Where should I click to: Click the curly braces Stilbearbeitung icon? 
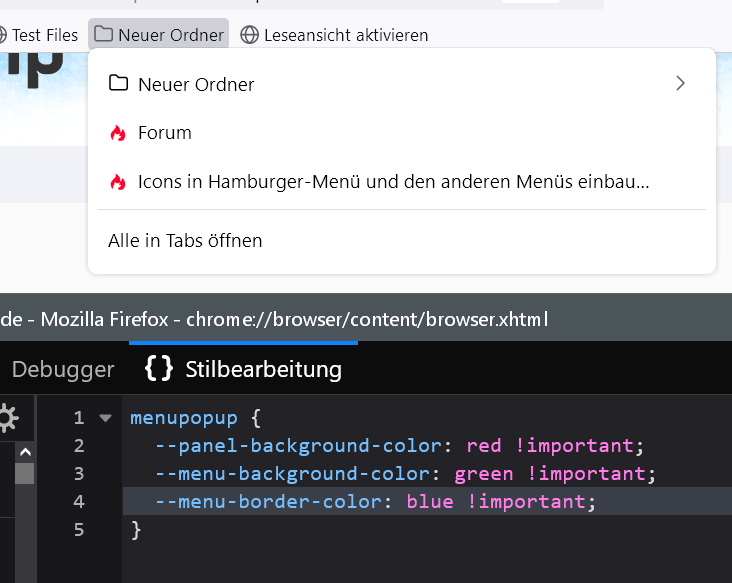click(158, 369)
